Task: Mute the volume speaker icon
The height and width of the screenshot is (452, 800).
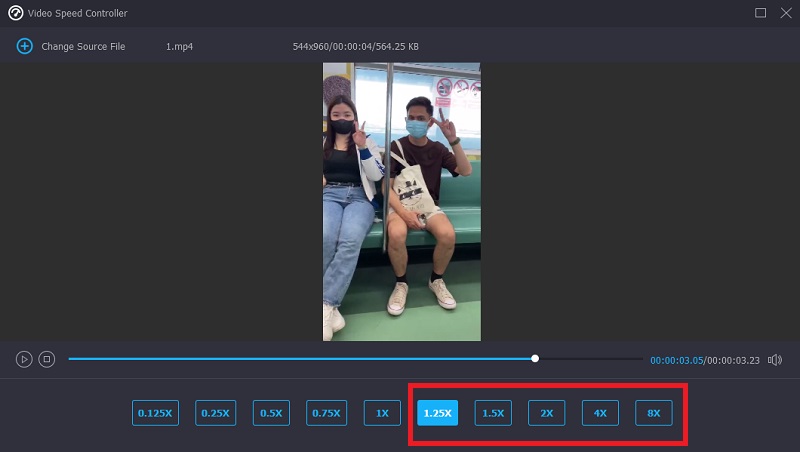Action: point(775,360)
